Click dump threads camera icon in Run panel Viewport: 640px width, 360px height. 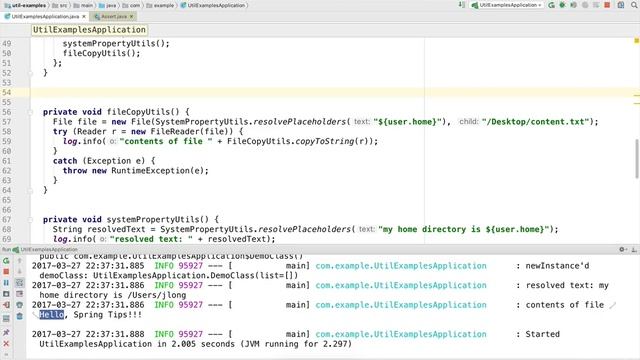pos(6,293)
